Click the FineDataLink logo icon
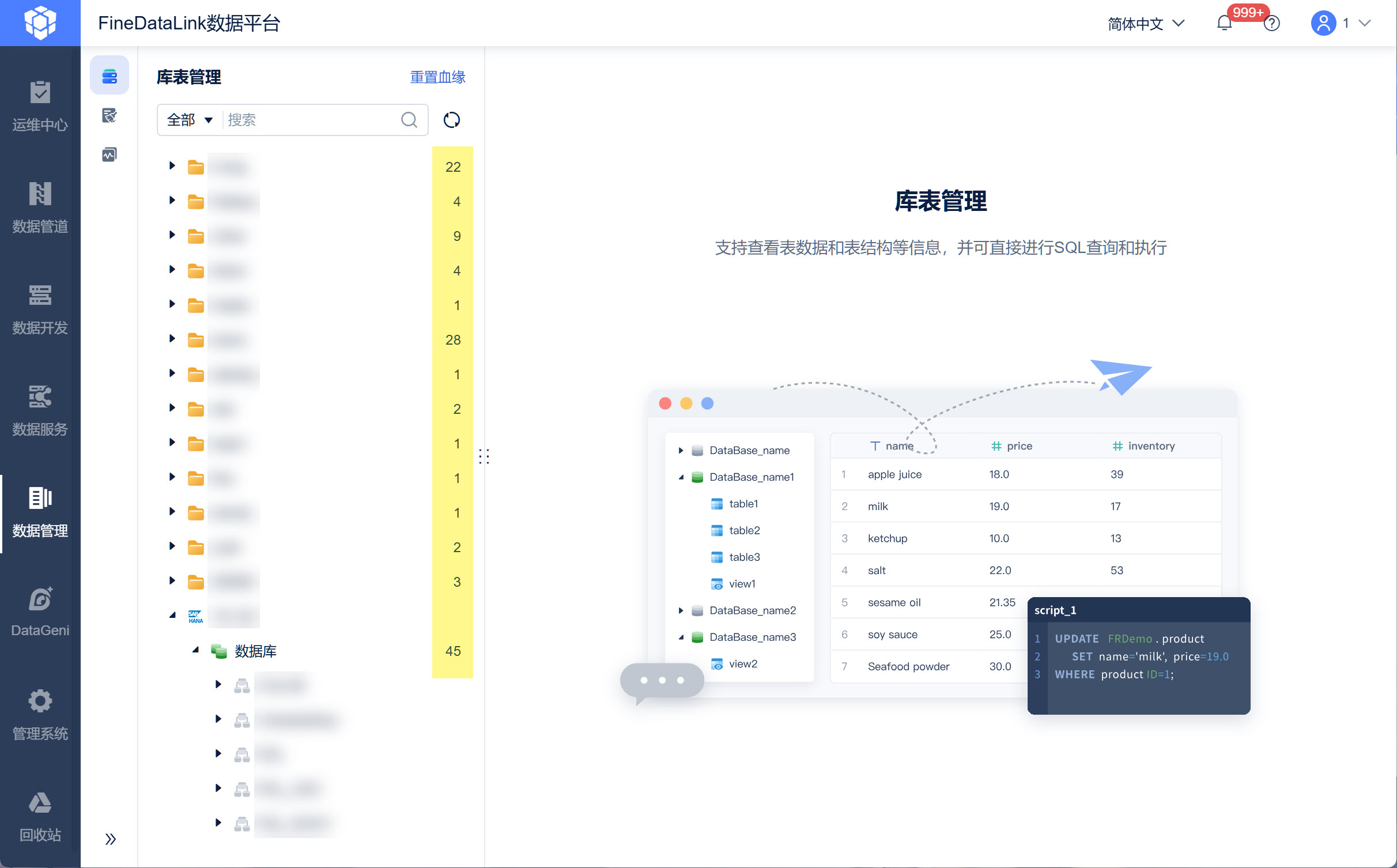 [x=40, y=22]
